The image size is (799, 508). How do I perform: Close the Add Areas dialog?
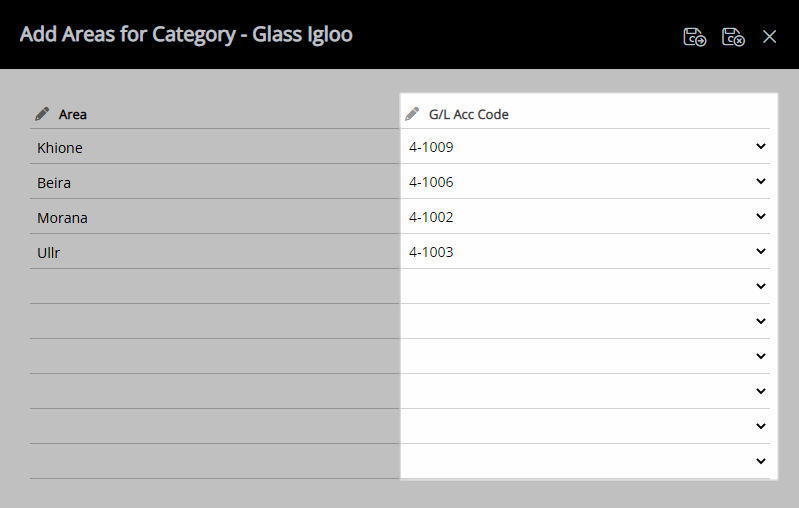pyautogui.click(x=769, y=37)
